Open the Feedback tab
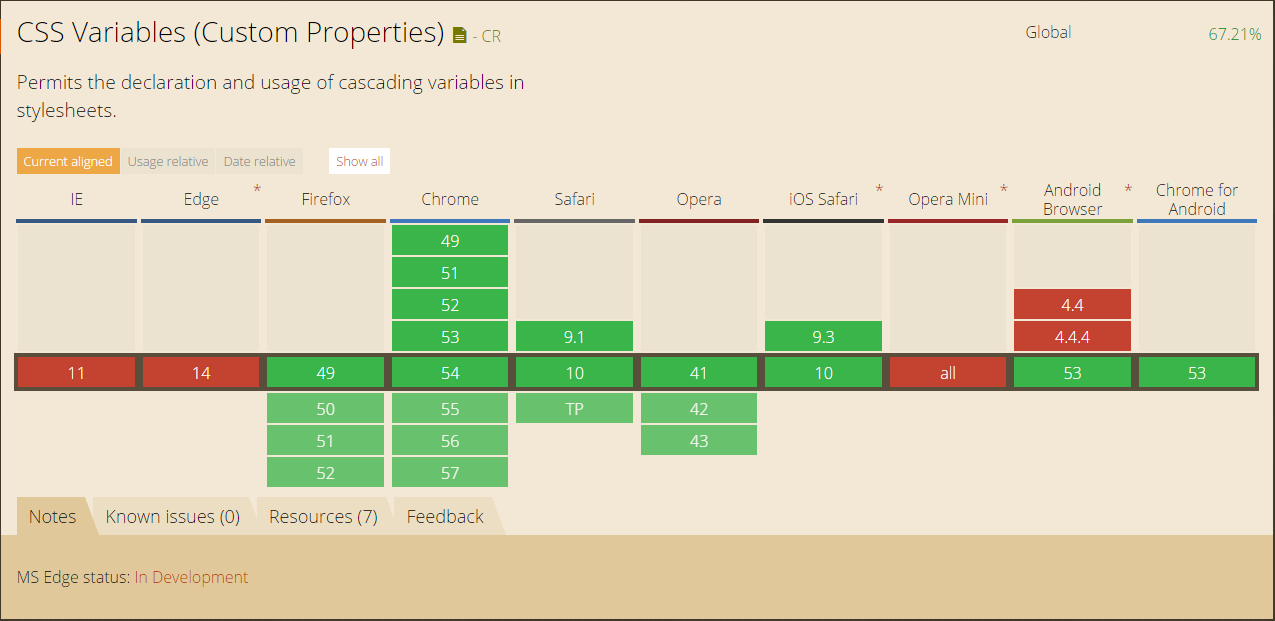Viewport: 1275px width, 621px height. click(445, 516)
